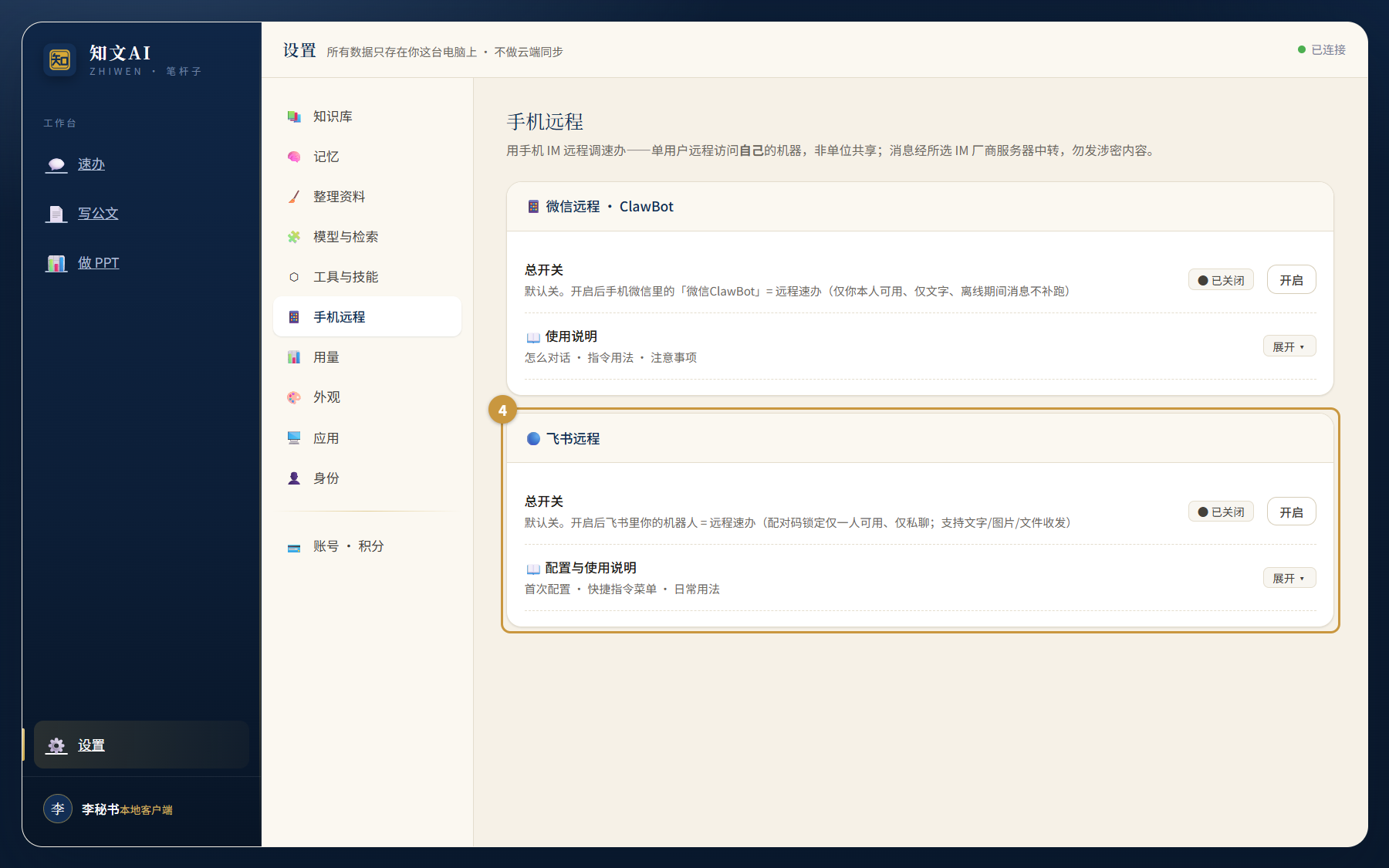Click the 做 PPT chart icon
Viewport: 1389px width, 868px height.
tap(56, 263)
